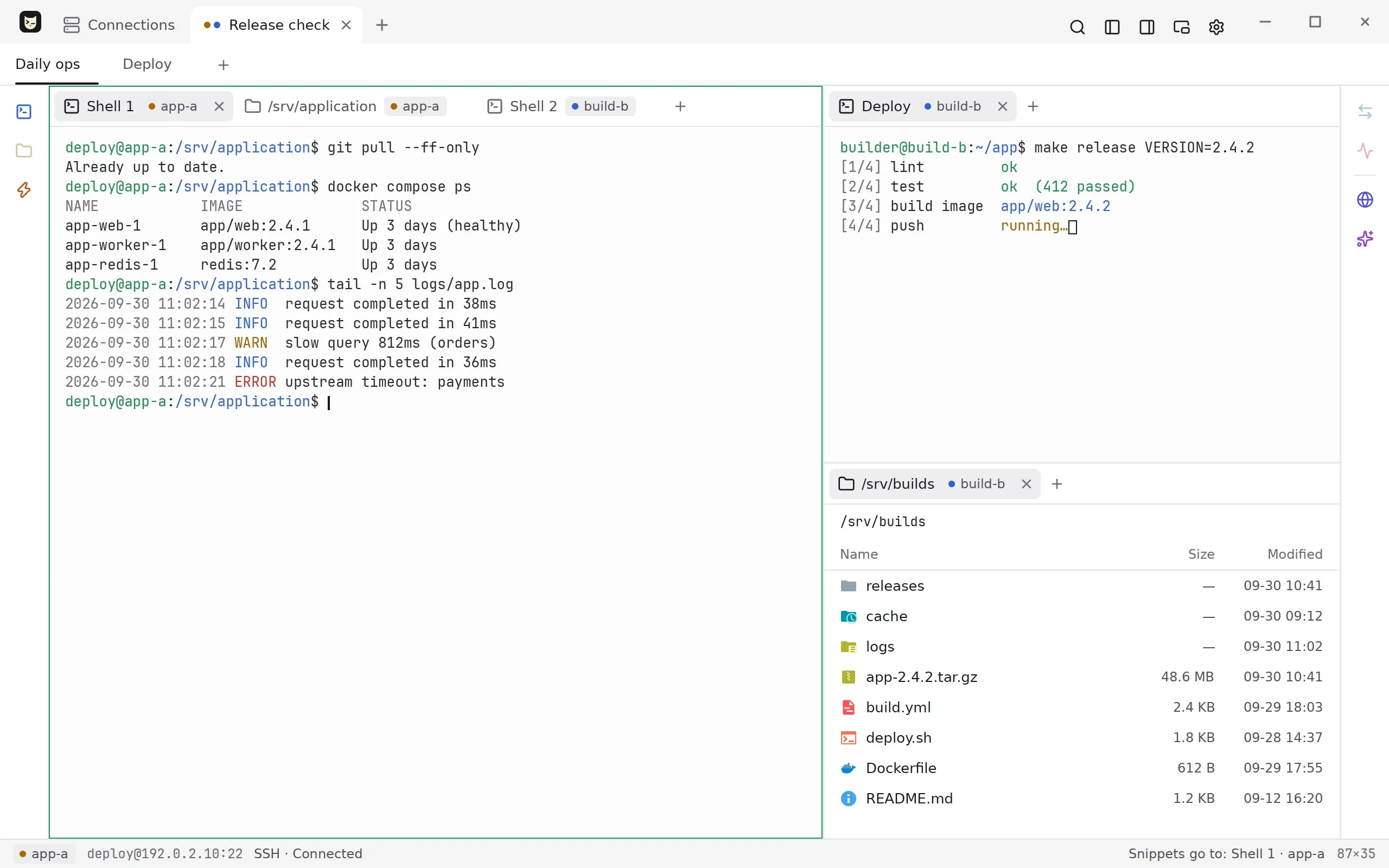The image size is (1389, 868).
Task: Open the floating window layout icon
Action: (1181, 27)
